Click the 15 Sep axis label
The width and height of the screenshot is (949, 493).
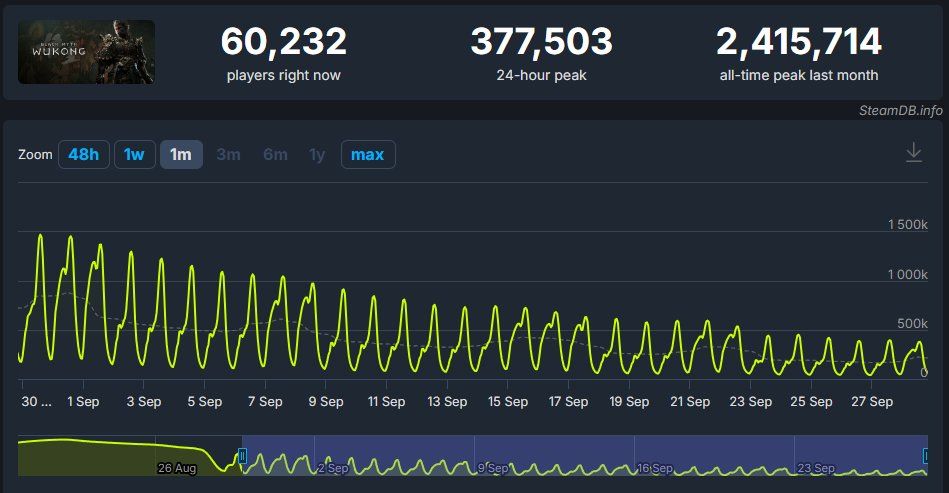coord(508,402)
